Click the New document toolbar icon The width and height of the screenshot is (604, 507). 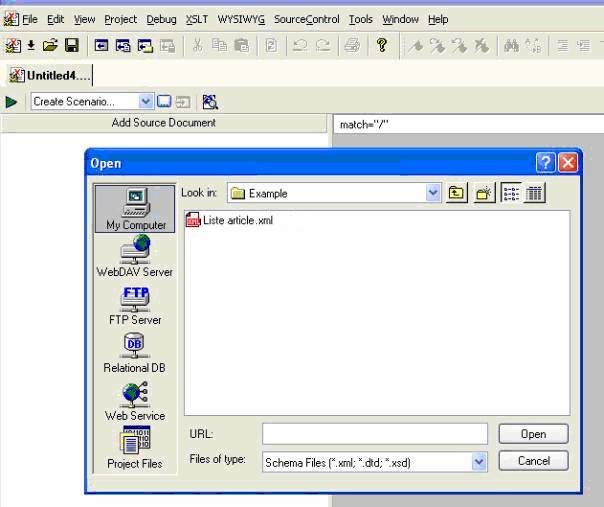coord(13,46)
